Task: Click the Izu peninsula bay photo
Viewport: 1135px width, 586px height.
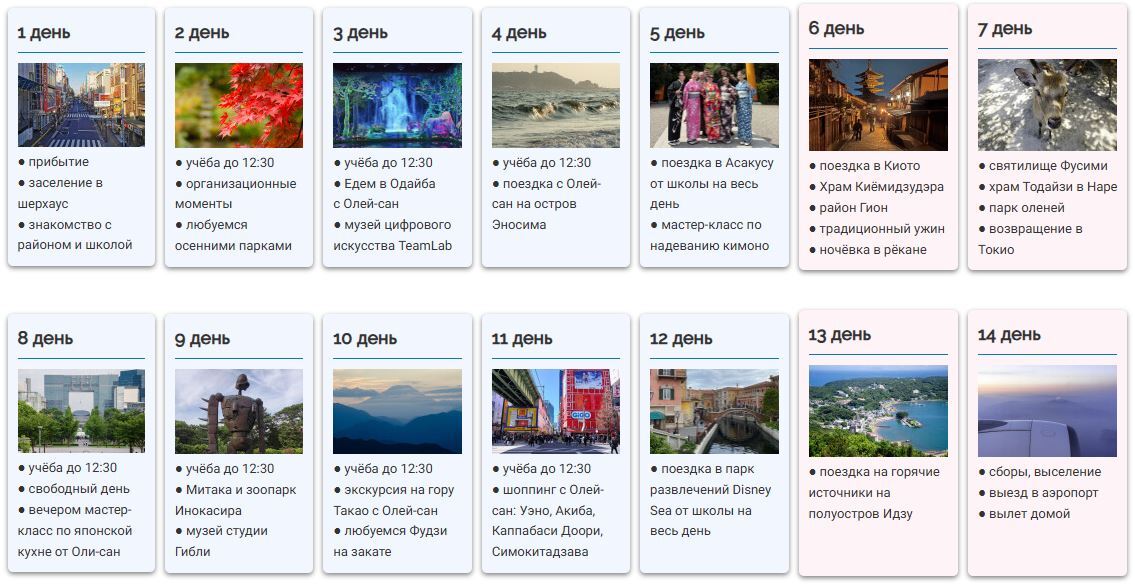Action: coord(878,411)
